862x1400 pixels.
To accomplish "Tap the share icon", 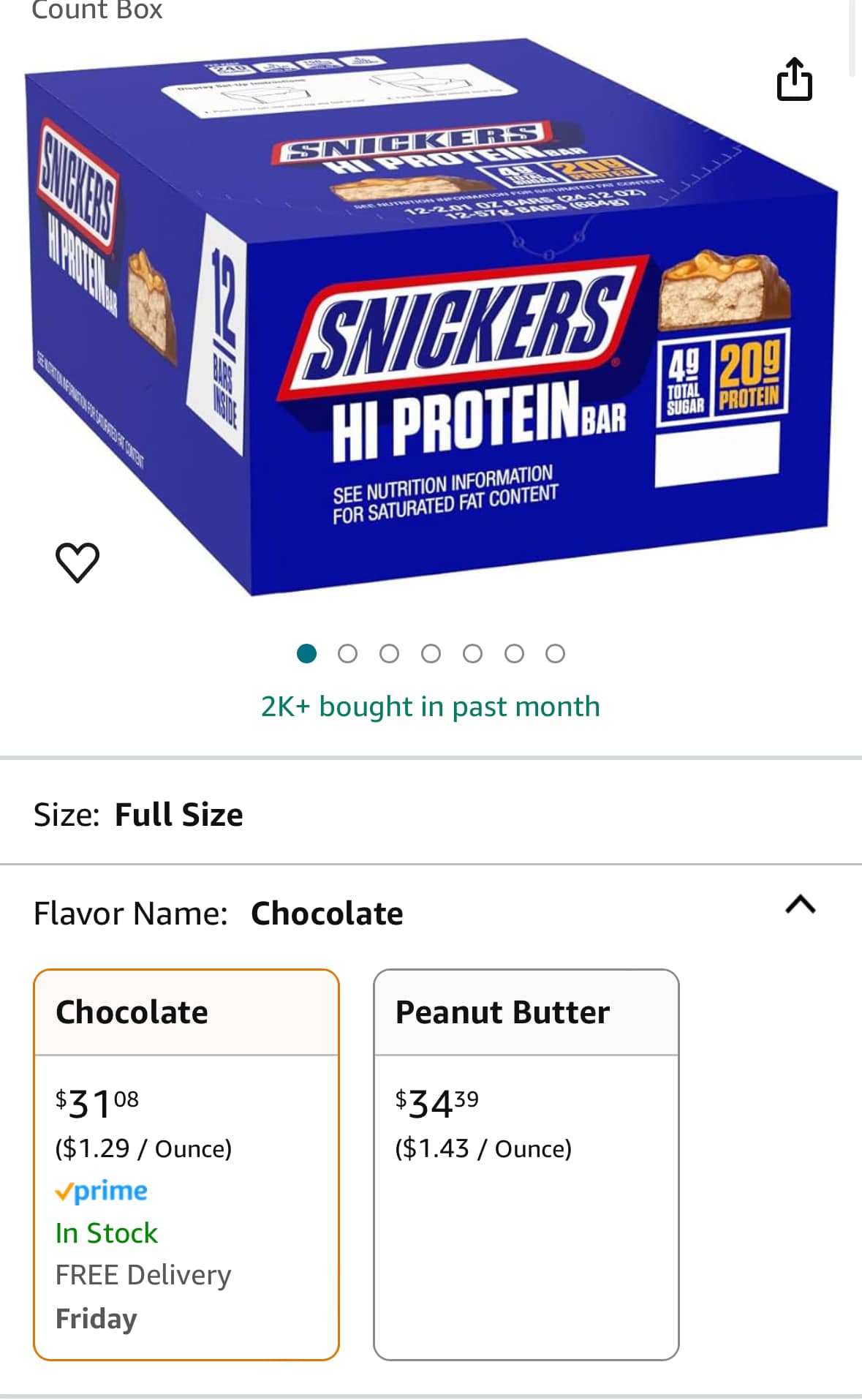I will tap(794, 79).
